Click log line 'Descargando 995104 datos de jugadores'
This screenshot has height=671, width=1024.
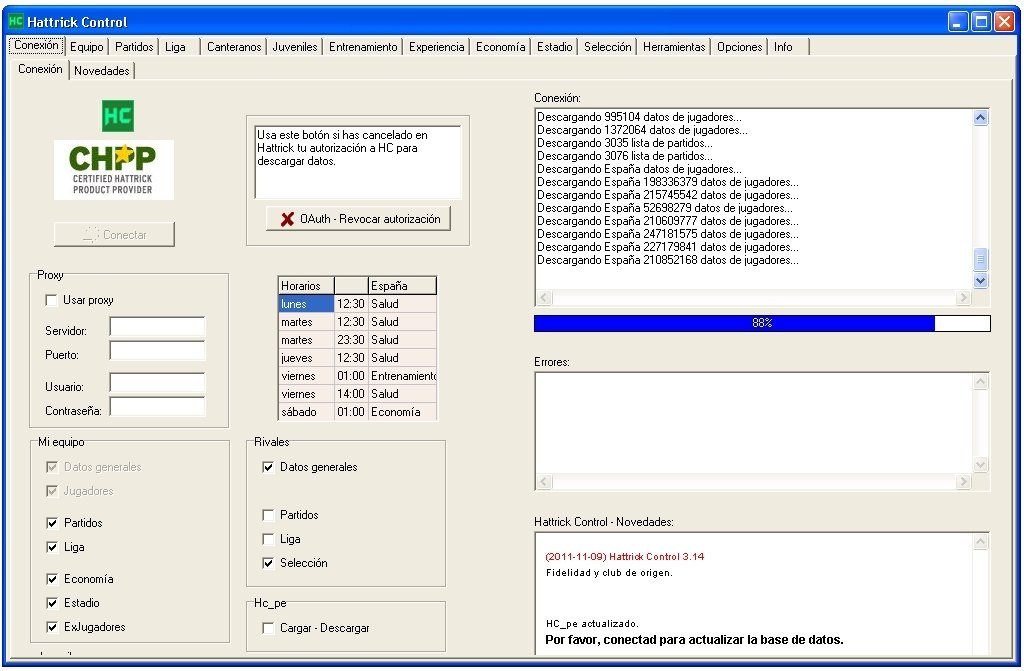pos(639,118)
